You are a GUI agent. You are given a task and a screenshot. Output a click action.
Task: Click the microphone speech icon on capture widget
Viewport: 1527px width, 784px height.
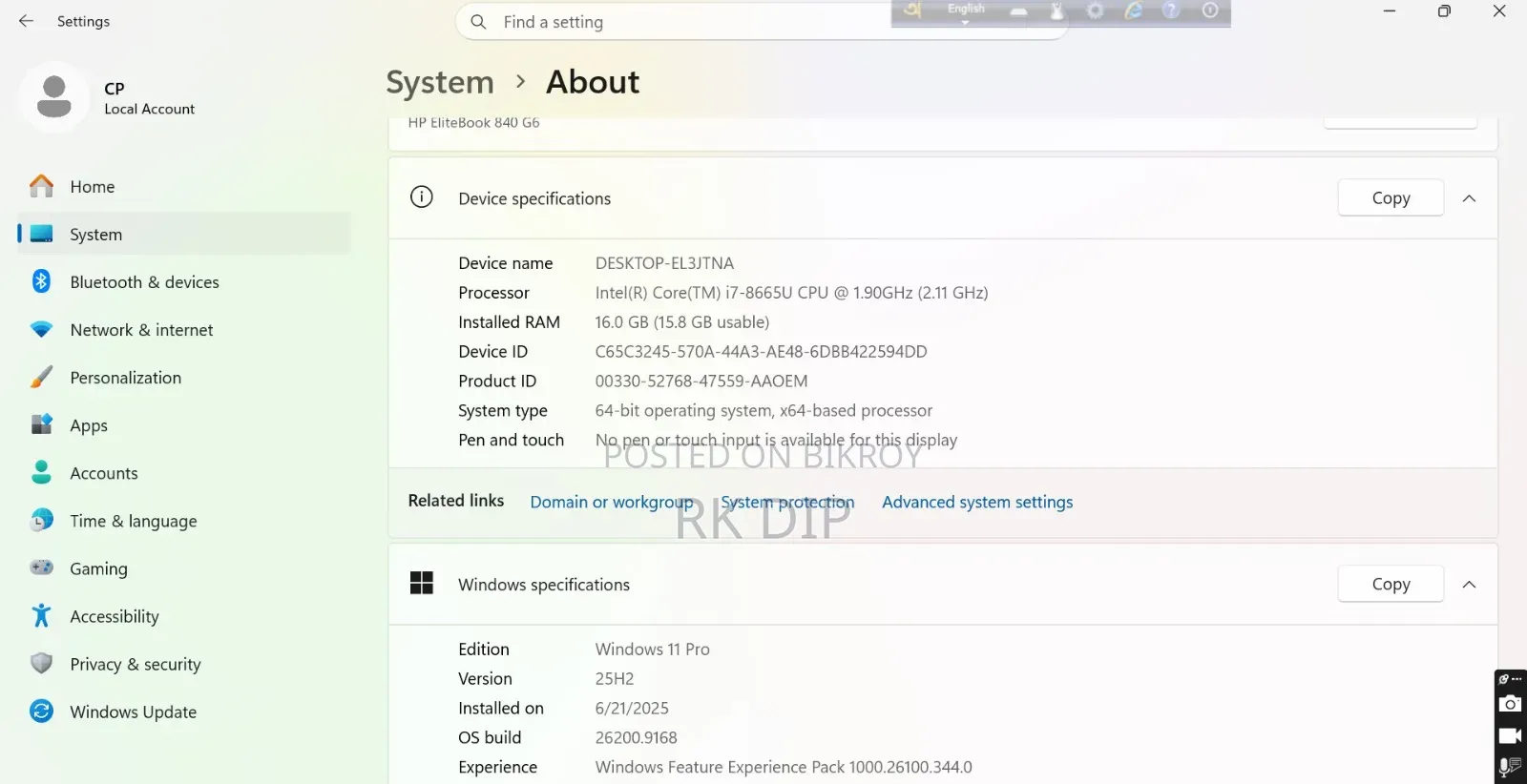pyautogui.click(x=1510, y=767)
